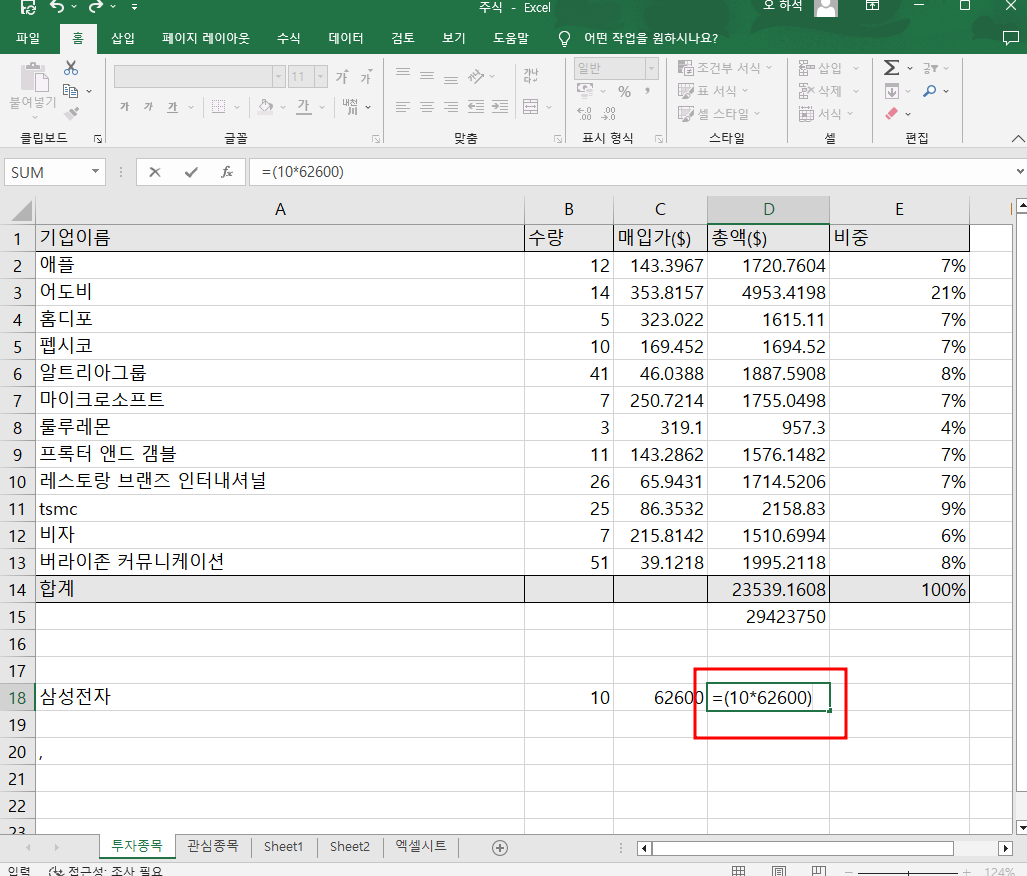This screenshot has height=876, width=1027.
Task: Open the 파일 tab
Action: click(28, 38)
